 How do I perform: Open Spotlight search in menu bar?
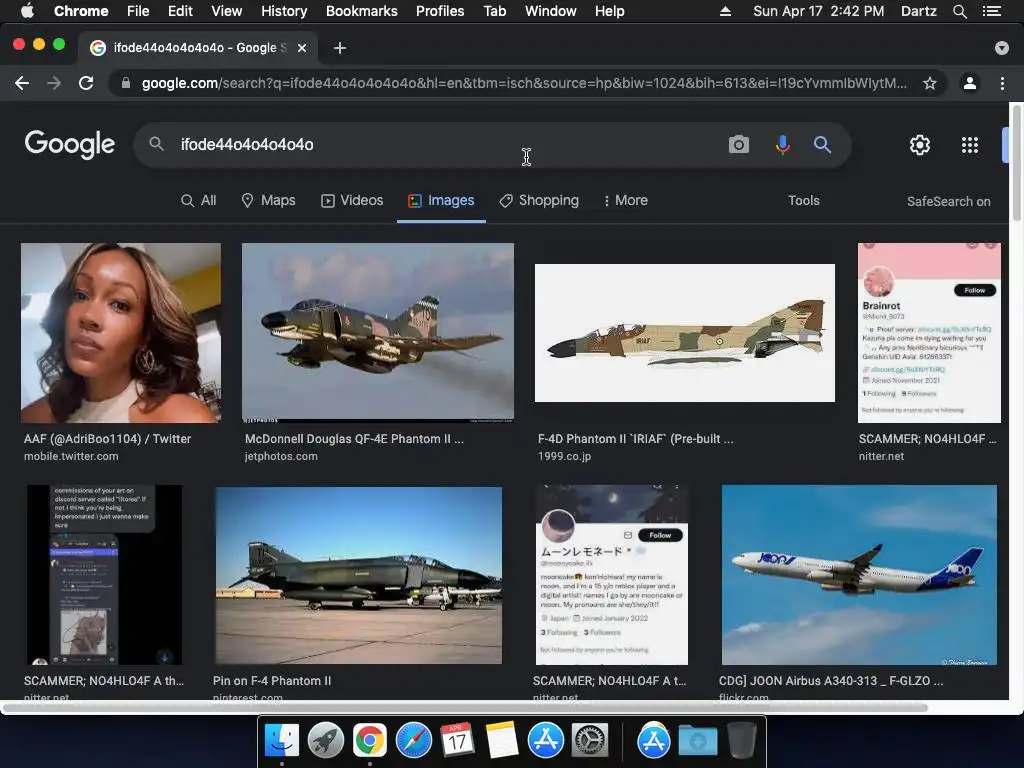959,11
